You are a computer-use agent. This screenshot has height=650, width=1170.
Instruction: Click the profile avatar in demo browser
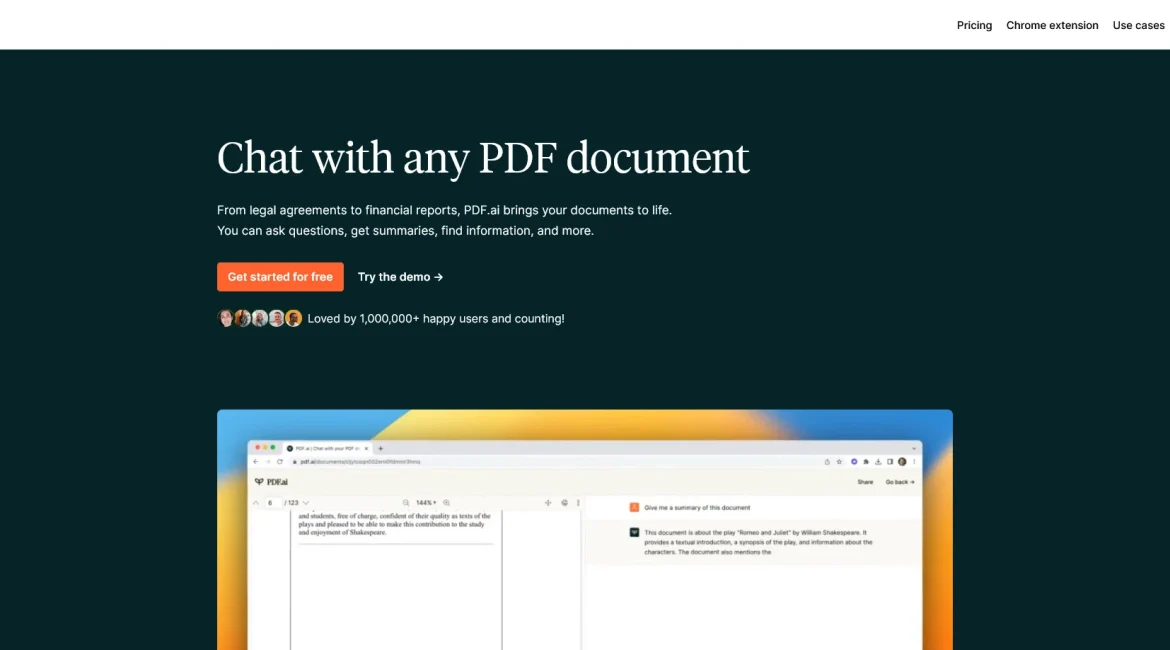(x=902, y=462)
